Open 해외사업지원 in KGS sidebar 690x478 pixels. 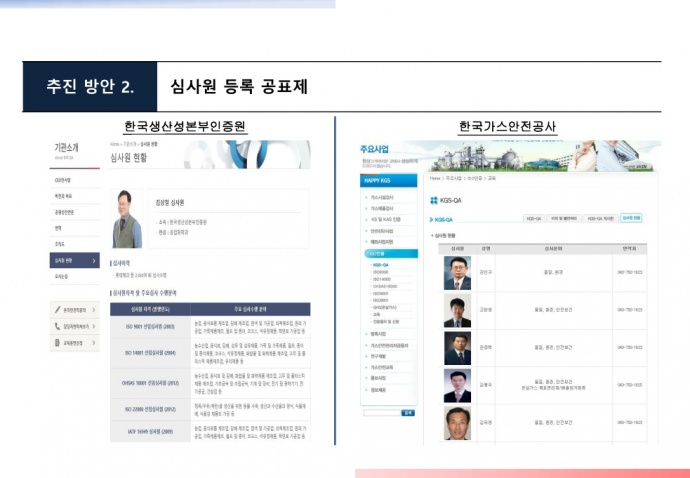point(382,242)
